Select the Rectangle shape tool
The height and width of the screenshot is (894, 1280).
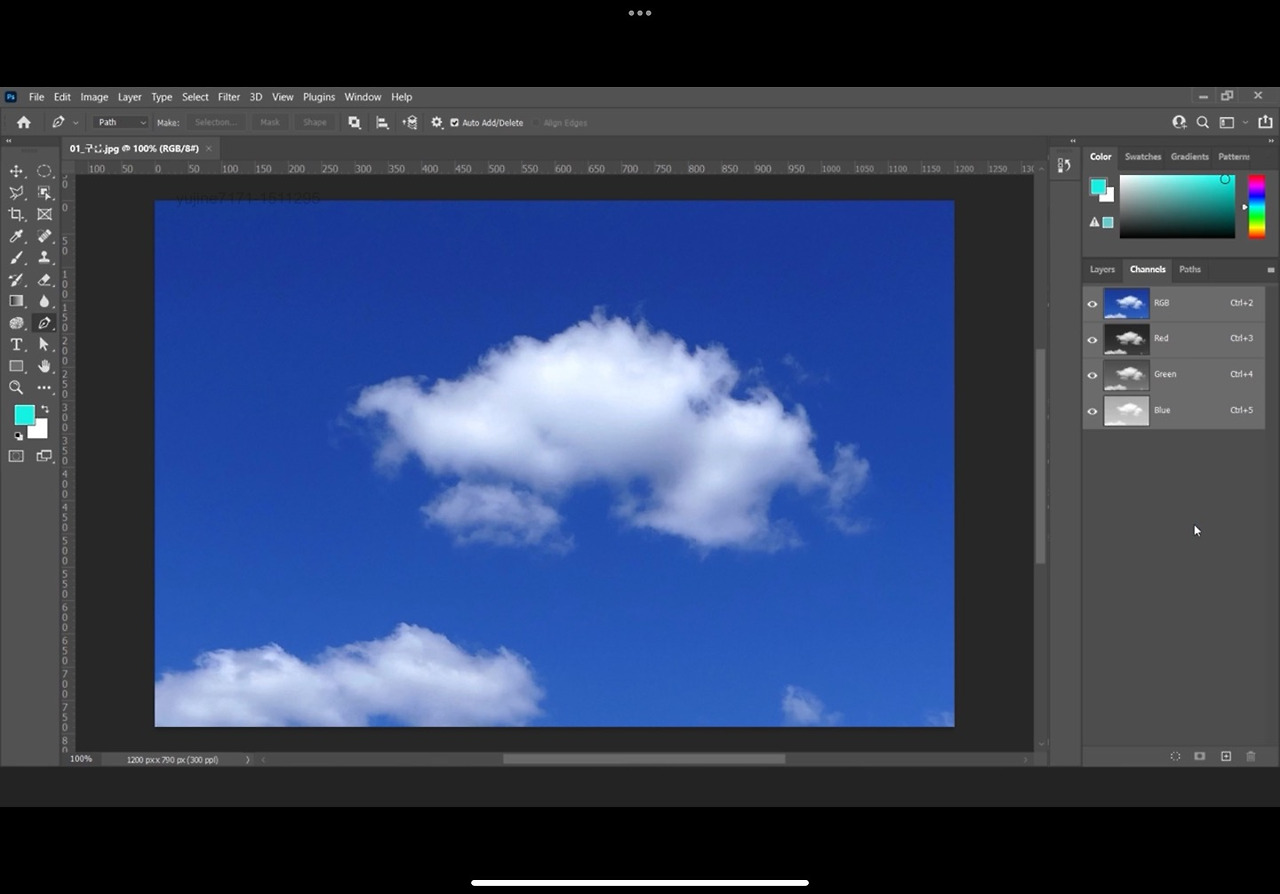click(x=16, y=366)
